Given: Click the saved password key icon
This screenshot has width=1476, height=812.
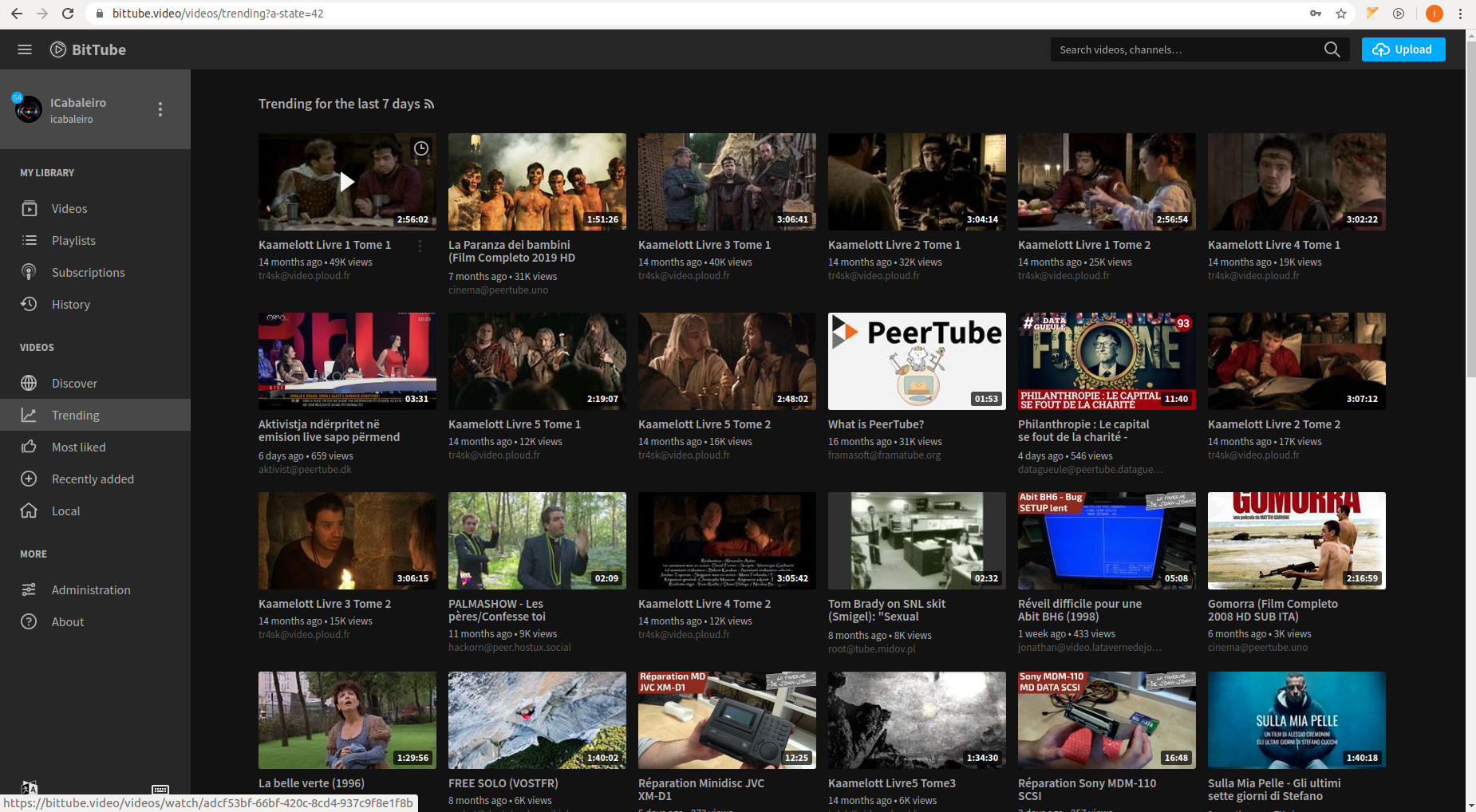Looking at the screenshot, I should tap(1315, 14).
